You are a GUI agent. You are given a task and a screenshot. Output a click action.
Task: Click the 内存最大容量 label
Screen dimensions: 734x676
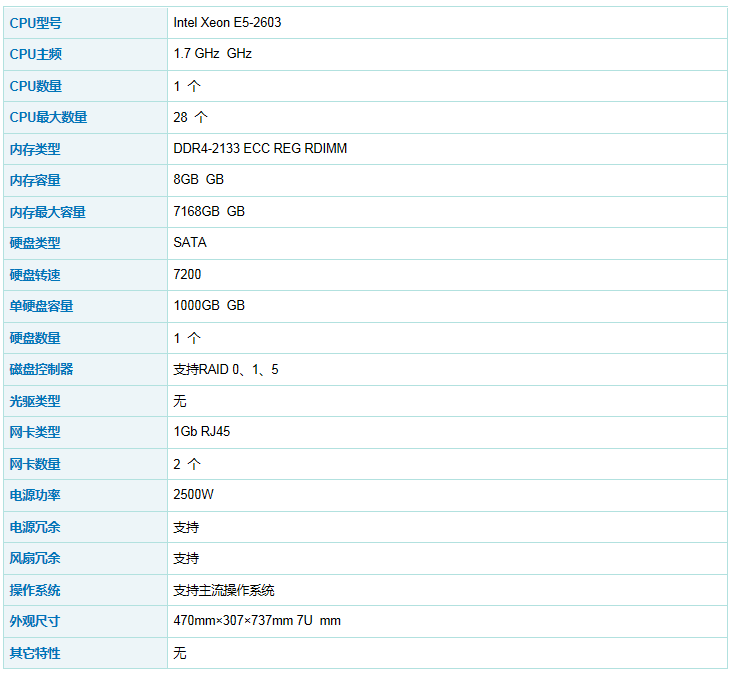click(48, 212)
